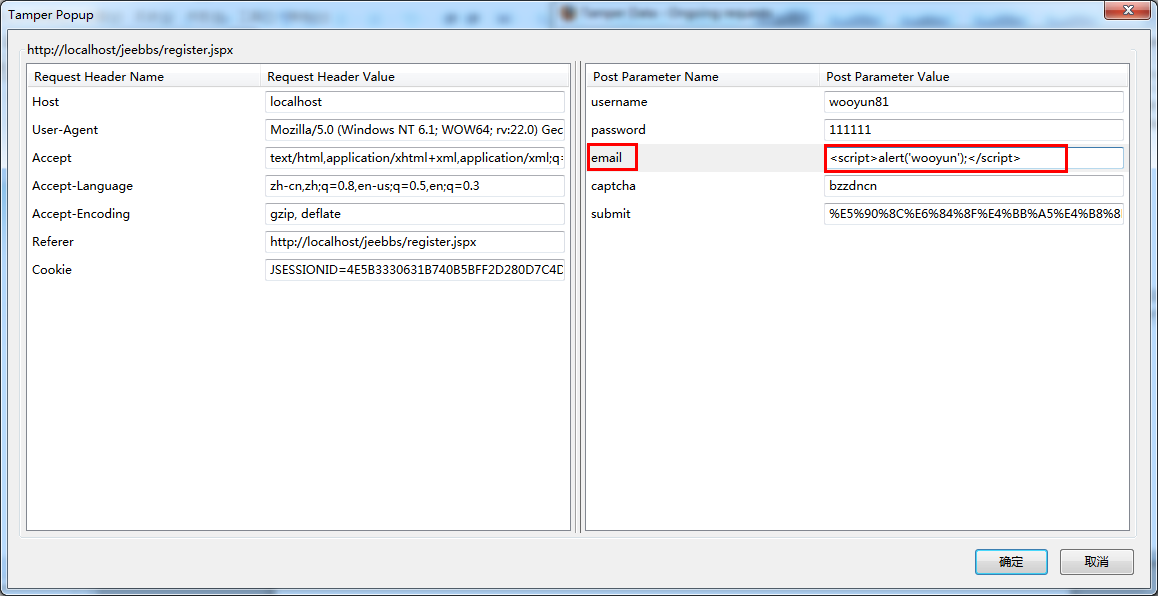Select the Accept-Encoding row label
The image size is (1158, 596).
81,214
